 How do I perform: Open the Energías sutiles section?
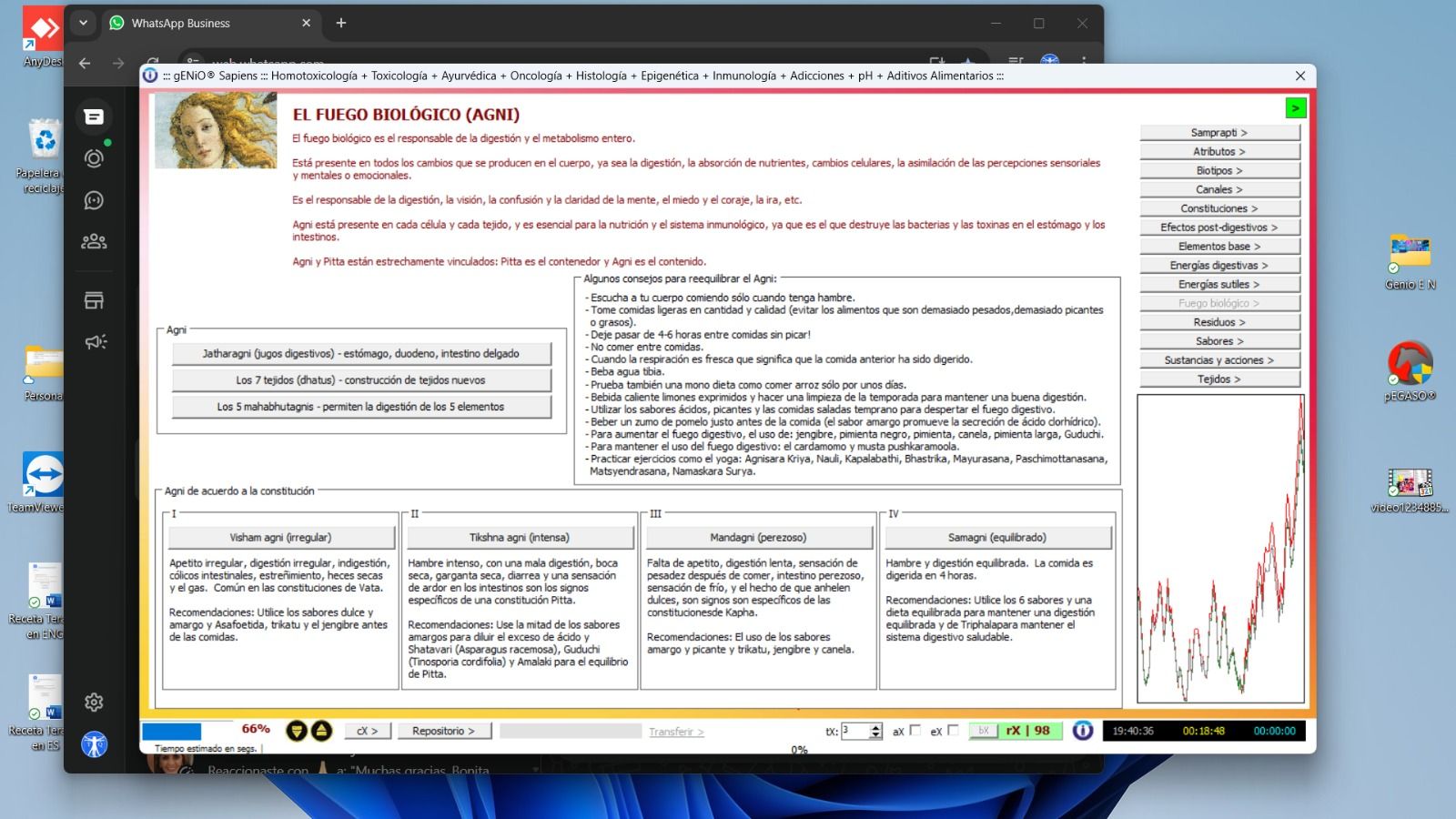coord(1219,285)
